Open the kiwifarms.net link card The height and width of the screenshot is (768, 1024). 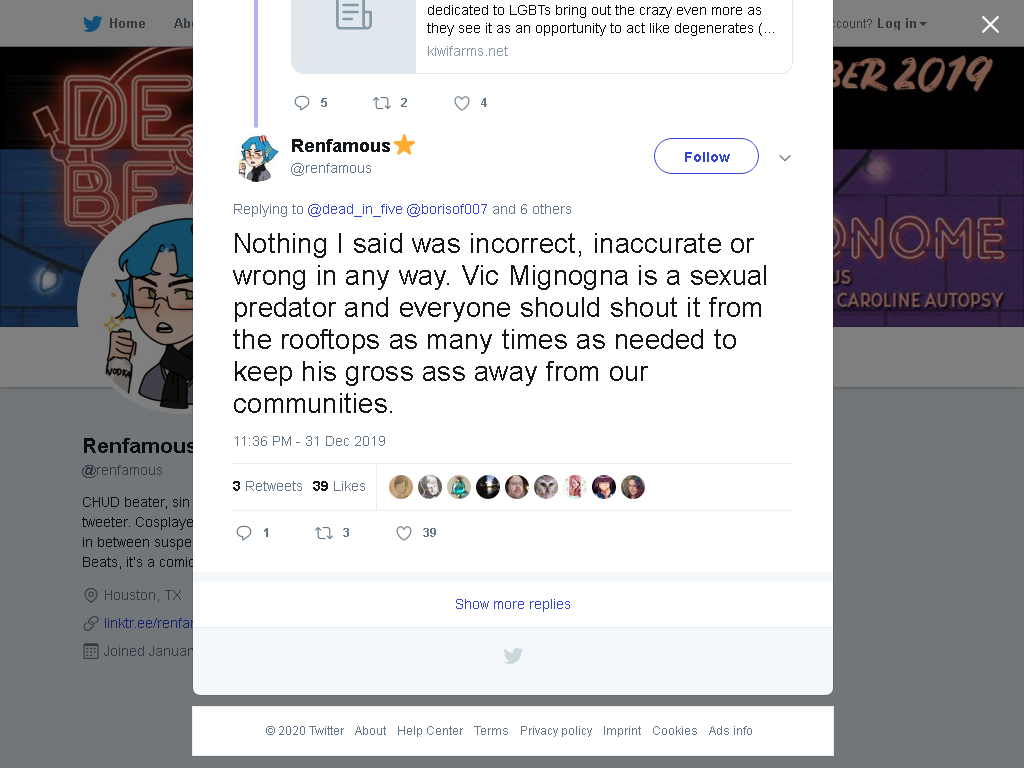tap(541, 37)
